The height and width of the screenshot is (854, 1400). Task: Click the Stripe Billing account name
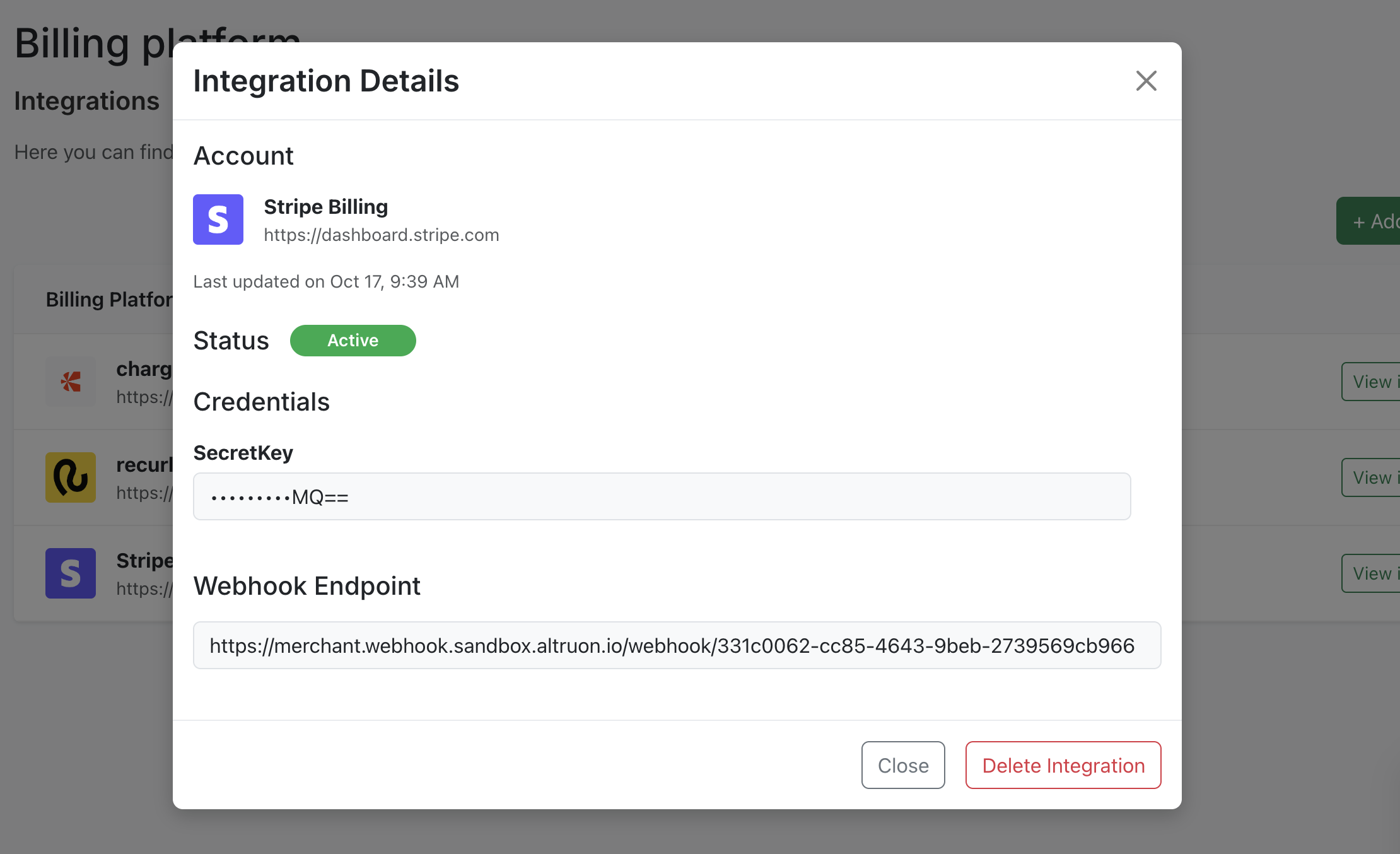(325, 207)
